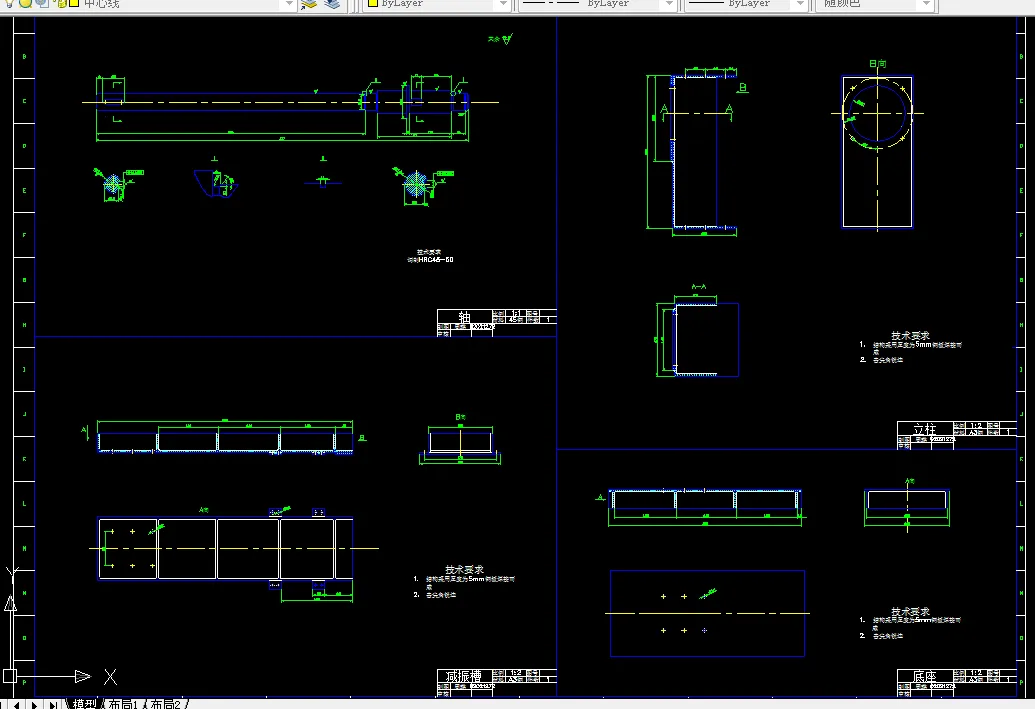
Task: Switch to the 布局2 layout tab
Action: pyautogui.click(x=166, y=704)
